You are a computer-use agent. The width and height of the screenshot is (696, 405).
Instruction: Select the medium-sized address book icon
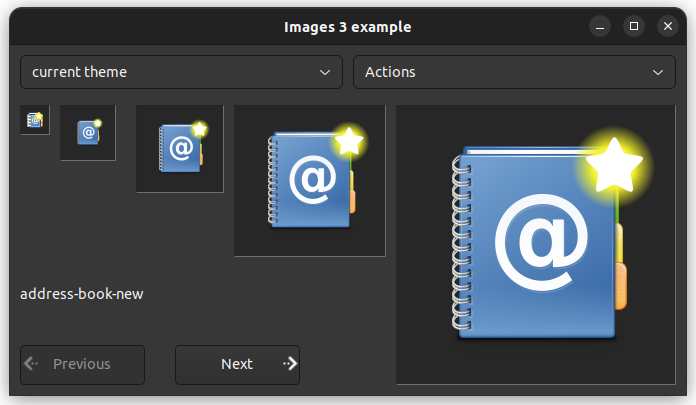(x=180, y=148)
